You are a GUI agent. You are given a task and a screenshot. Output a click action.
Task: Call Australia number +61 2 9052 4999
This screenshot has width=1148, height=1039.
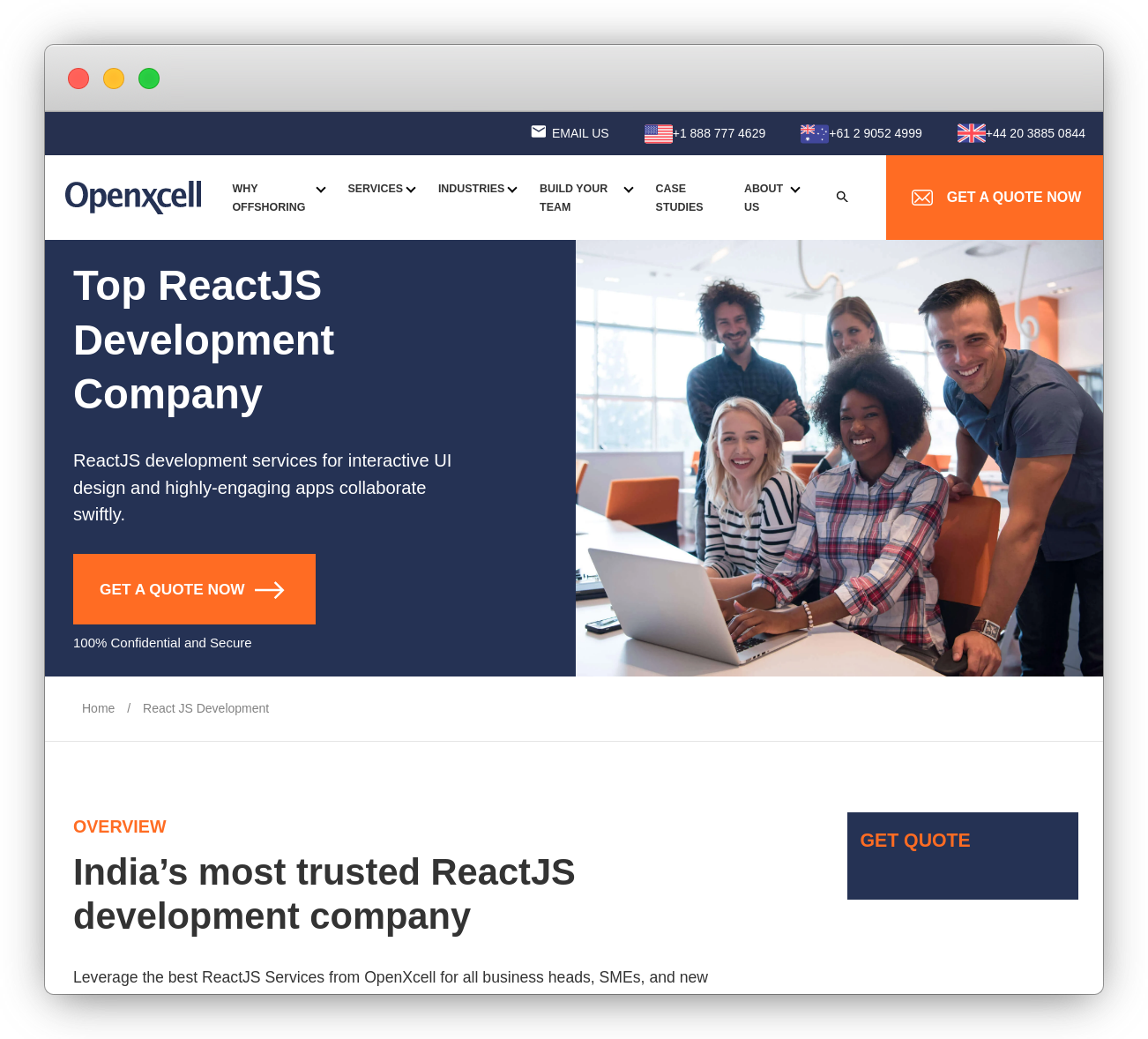(x=876, y=133)
